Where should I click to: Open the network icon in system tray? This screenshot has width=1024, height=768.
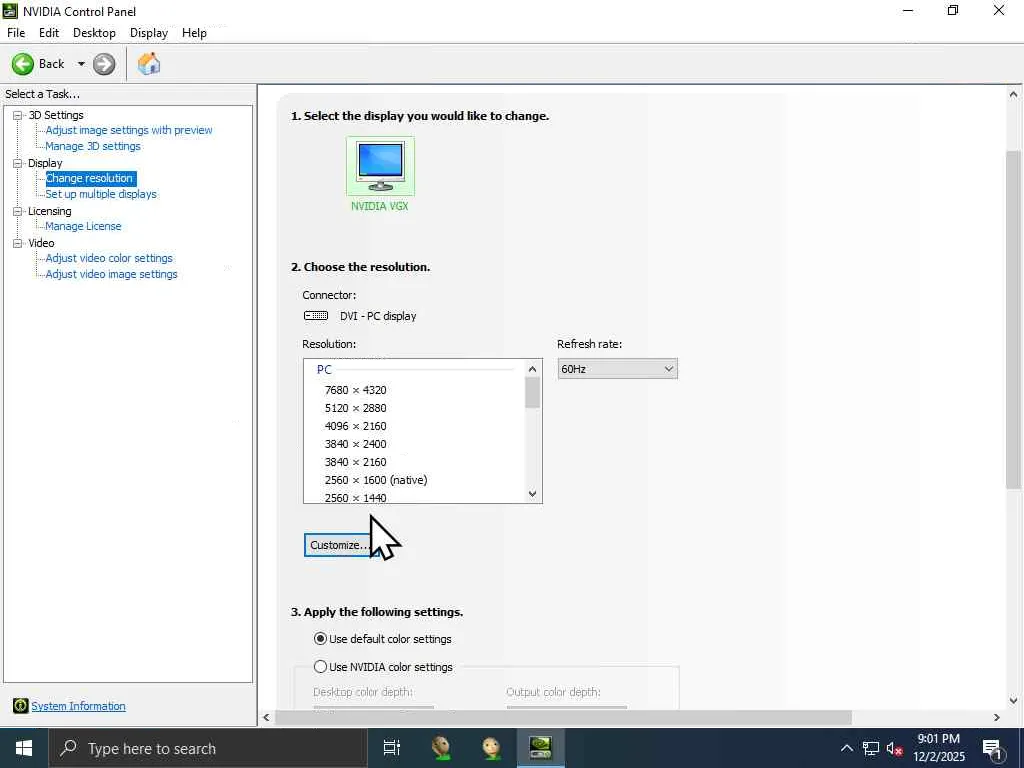pos(871,748)
